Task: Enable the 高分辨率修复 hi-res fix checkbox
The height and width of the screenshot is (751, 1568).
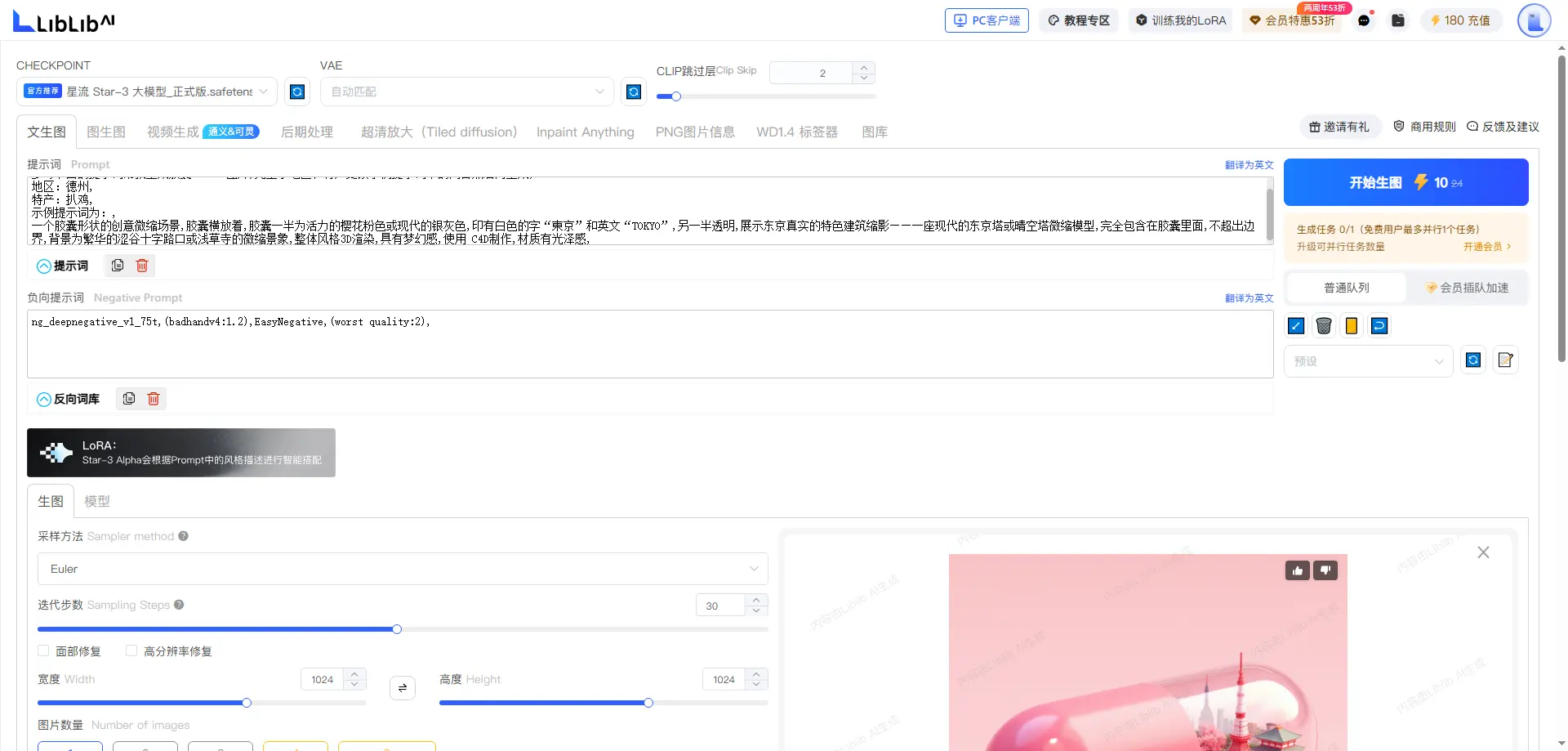Action: coord(131,650)
